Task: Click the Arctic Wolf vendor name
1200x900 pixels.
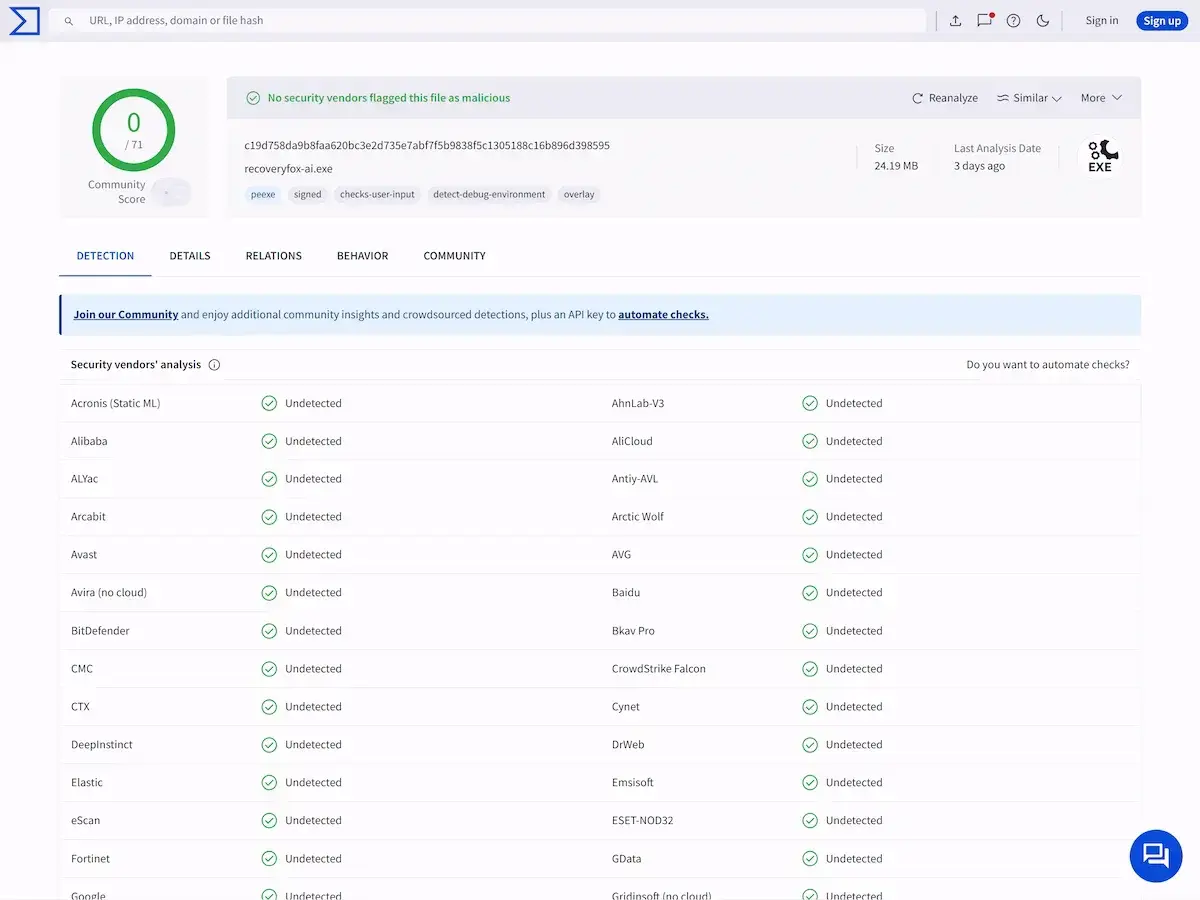Action: [x=638, y=517]
